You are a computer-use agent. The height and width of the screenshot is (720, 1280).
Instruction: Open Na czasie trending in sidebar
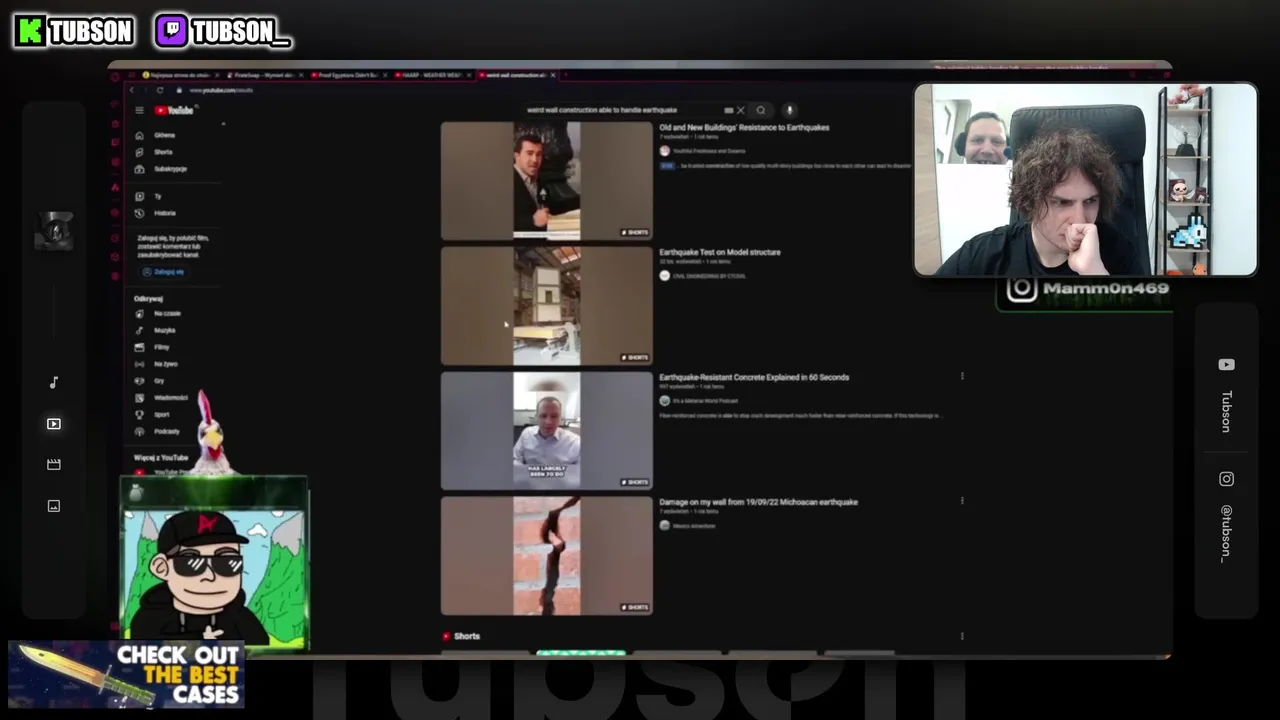[x=160, y=313]
